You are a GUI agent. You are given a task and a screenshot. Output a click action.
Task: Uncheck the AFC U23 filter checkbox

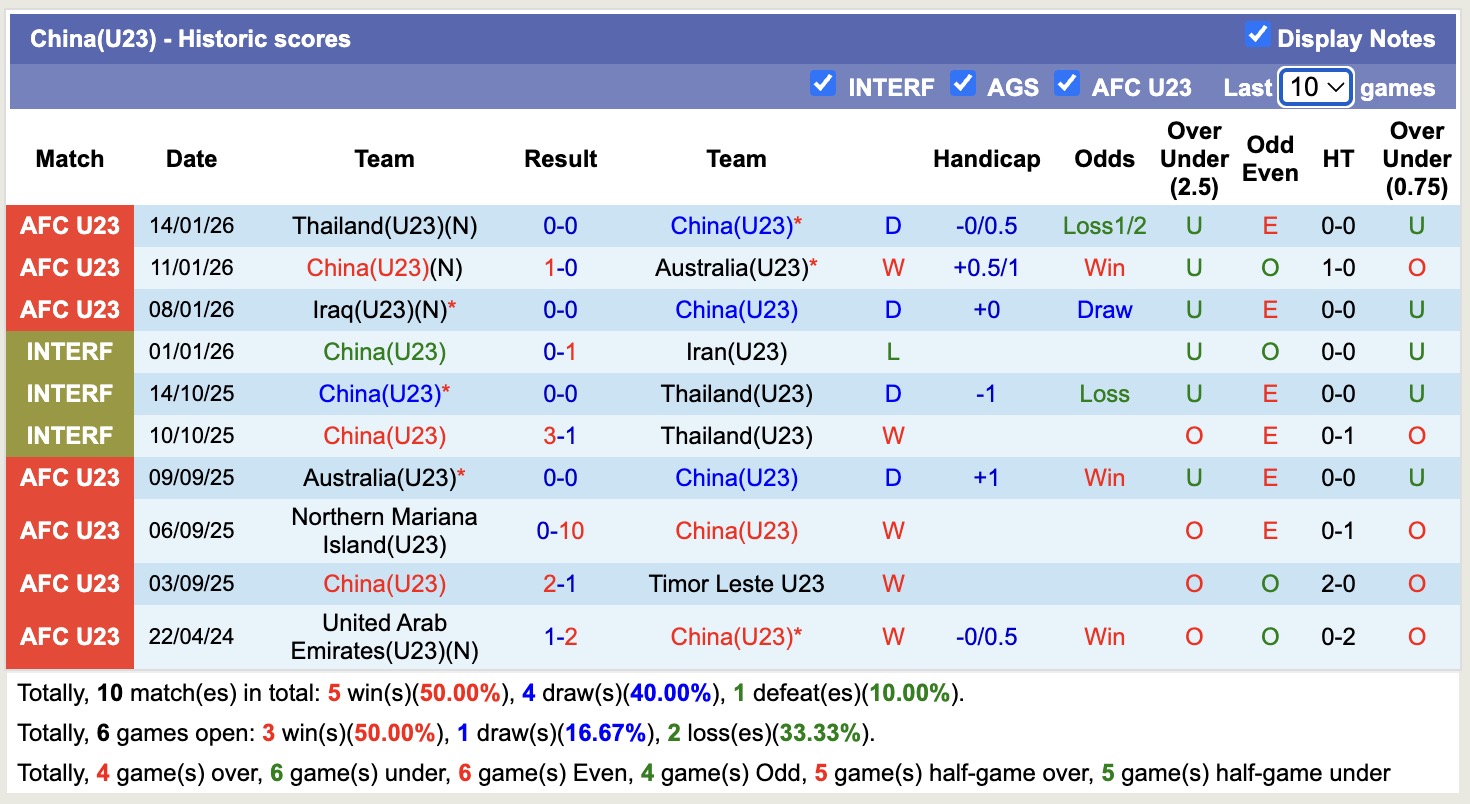[x=1067, y=84]
